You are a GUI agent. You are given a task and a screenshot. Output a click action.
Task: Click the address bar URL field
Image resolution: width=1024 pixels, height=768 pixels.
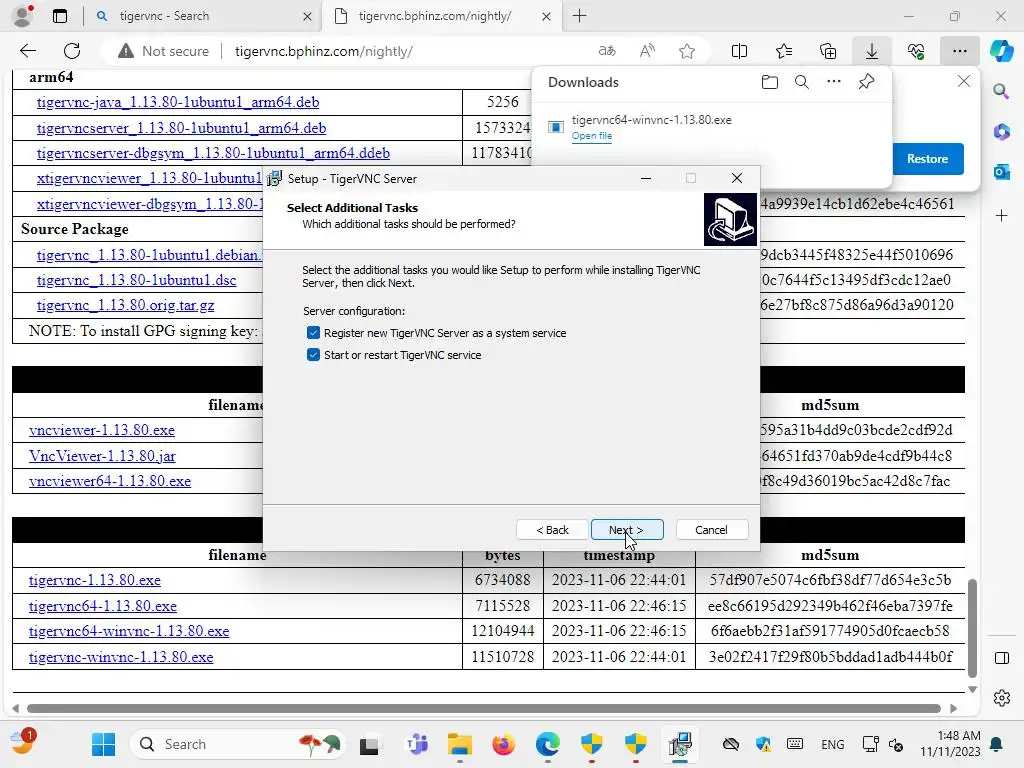tap(323, 51)
